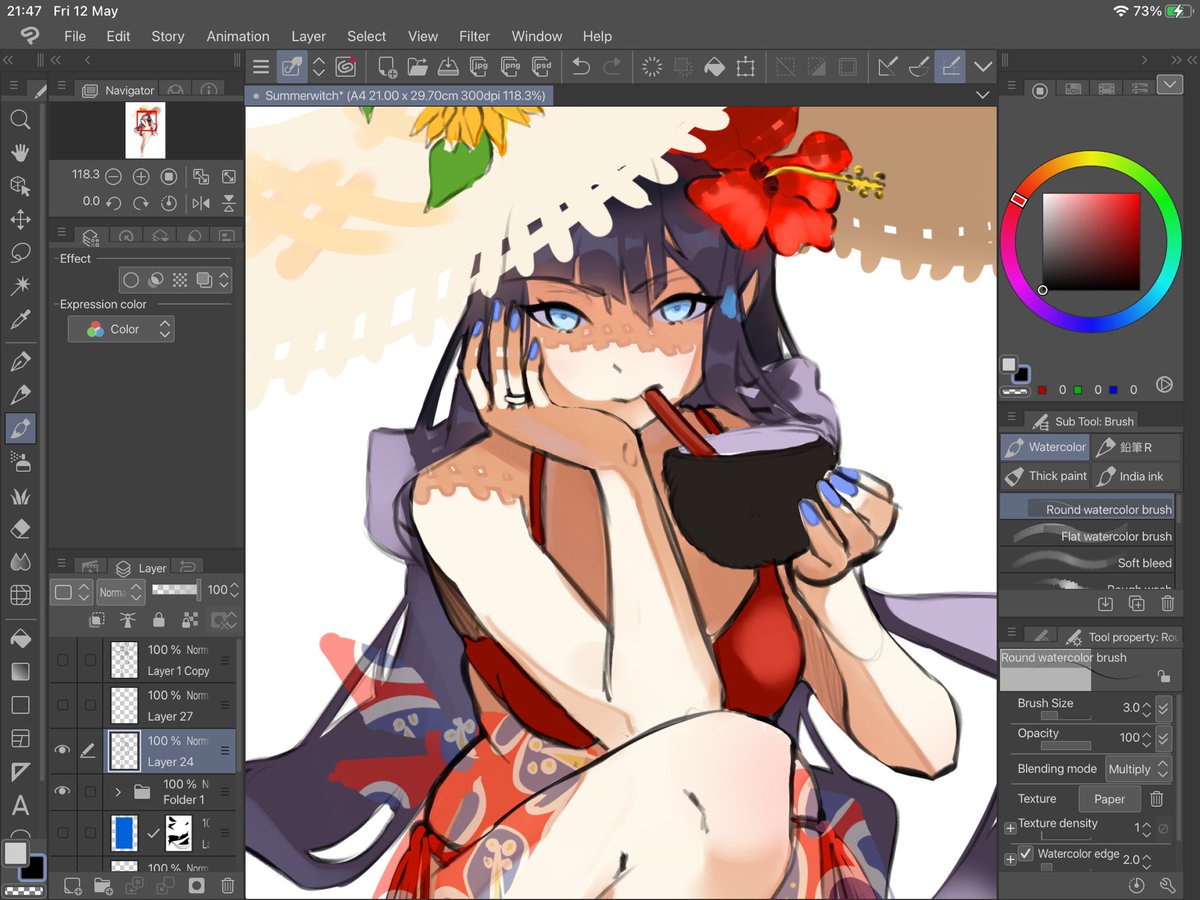Image resolution: width=1200 pixels, height=900 pixels.
Task: Choose Soft bleed brush
Action: [1087, 562]
